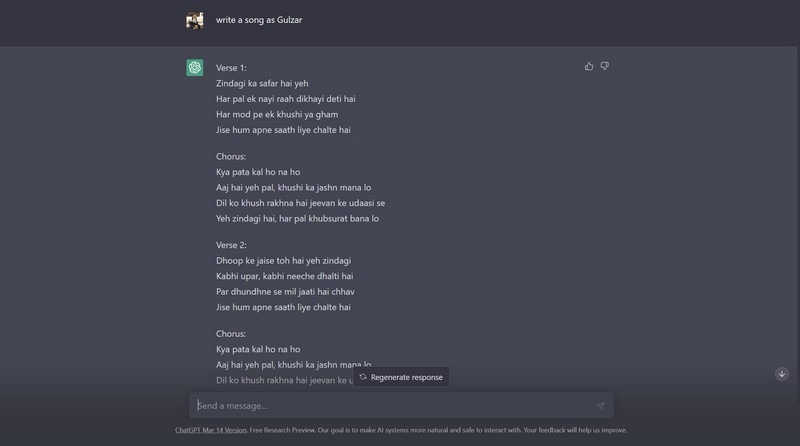The height and width of the screenshot is (446, 800).
Task: Click the user profile avatar
Action: coord(195,20)
